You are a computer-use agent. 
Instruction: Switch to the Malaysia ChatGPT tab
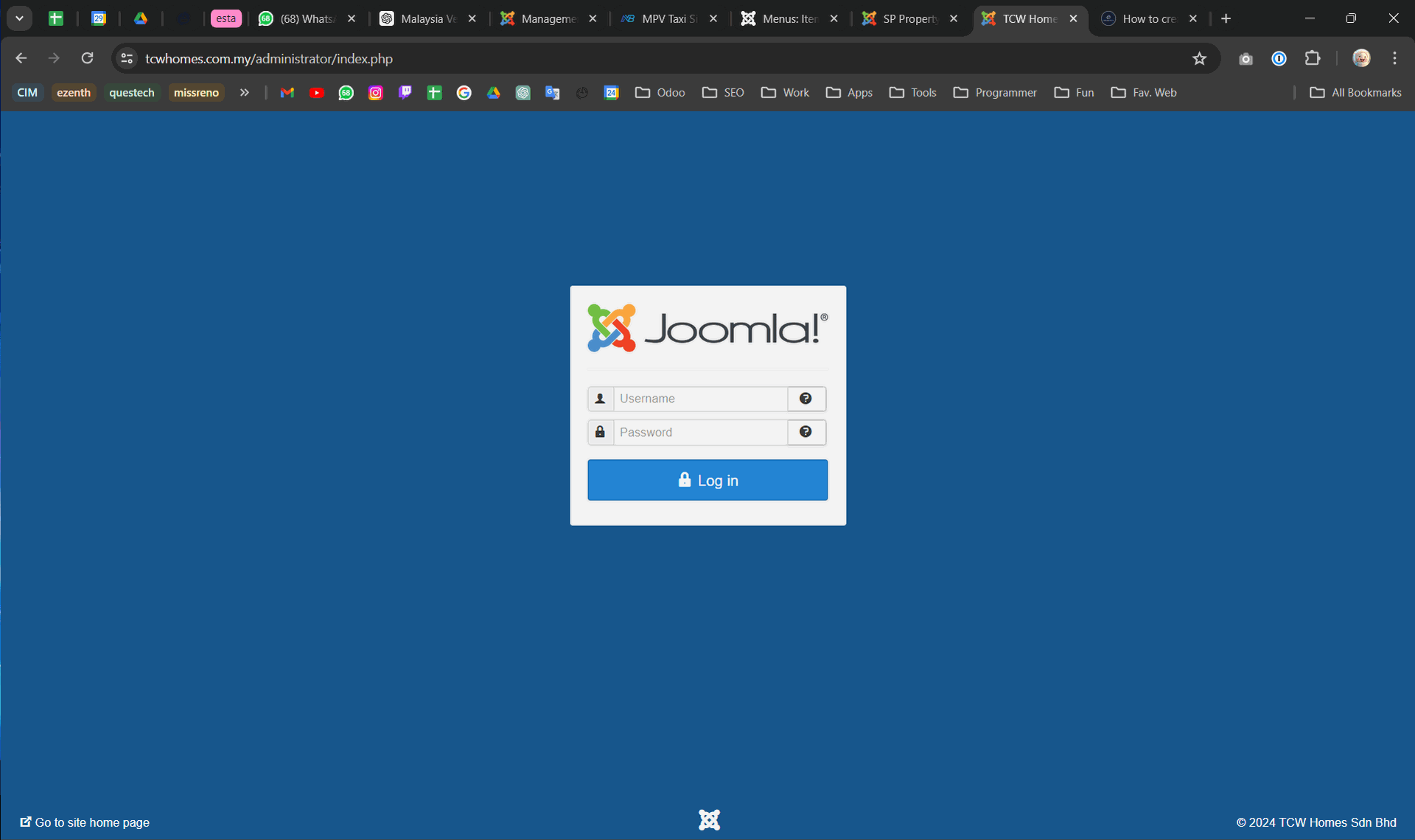point(428,18)
